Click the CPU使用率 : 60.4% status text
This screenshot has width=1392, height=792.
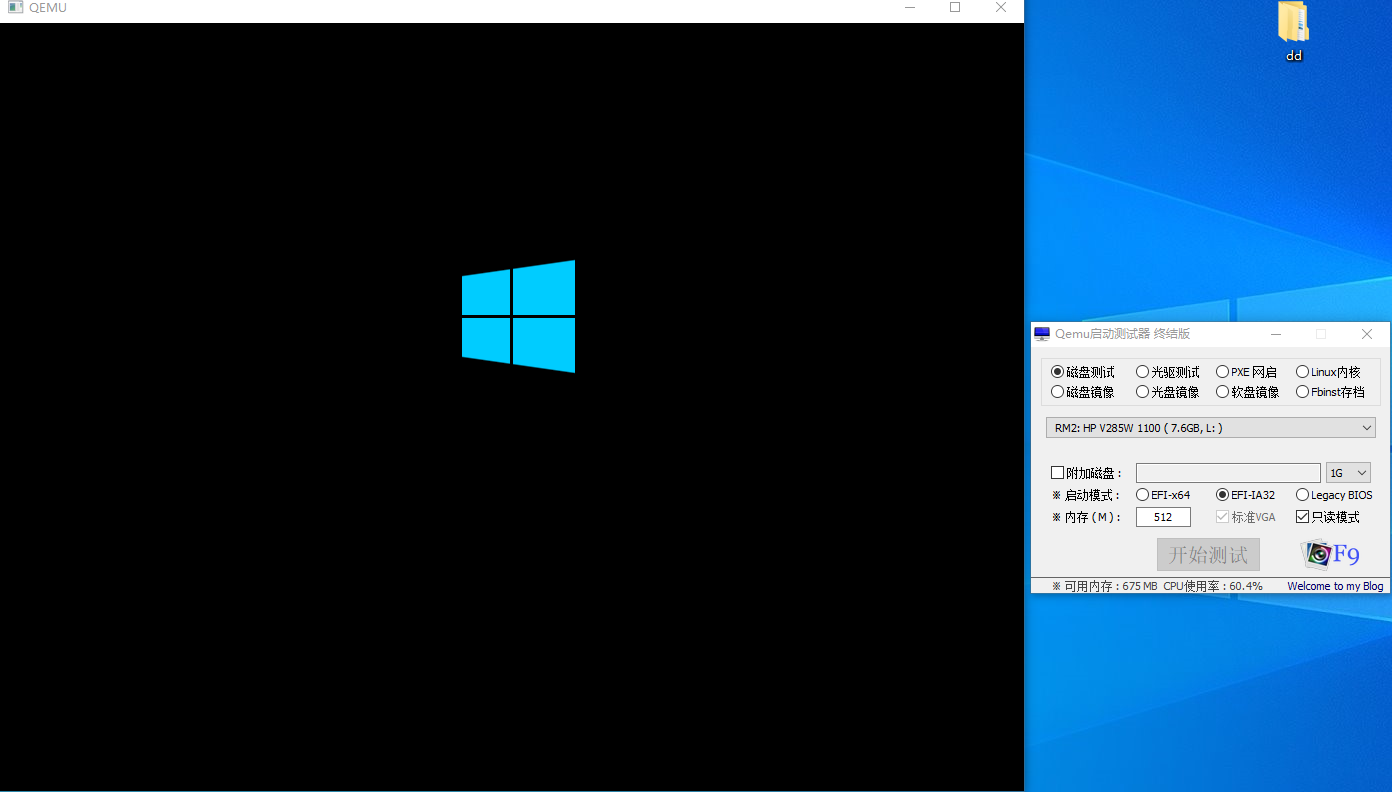tap(1213, 586)
